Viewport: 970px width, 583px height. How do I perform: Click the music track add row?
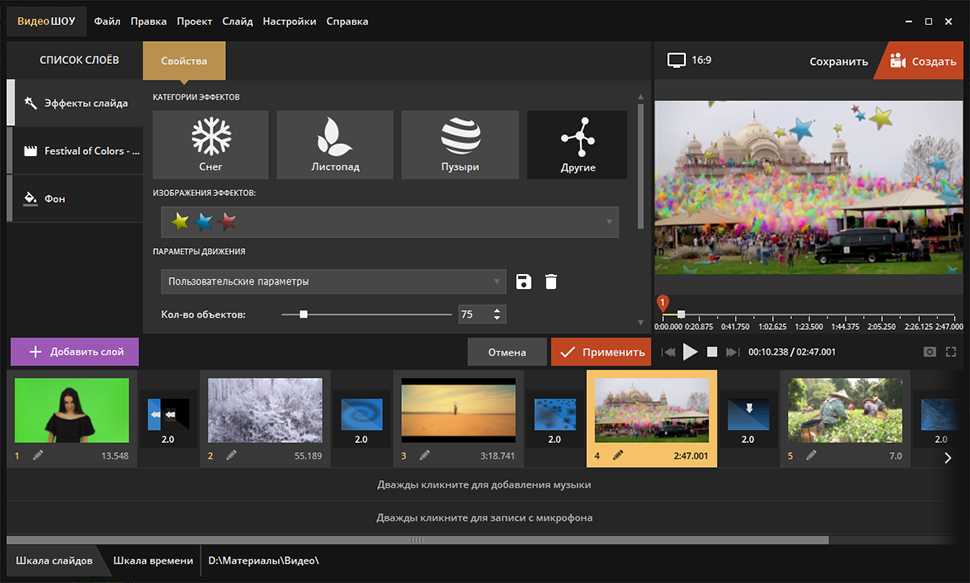pyautogui.click(x=484, y=485)
